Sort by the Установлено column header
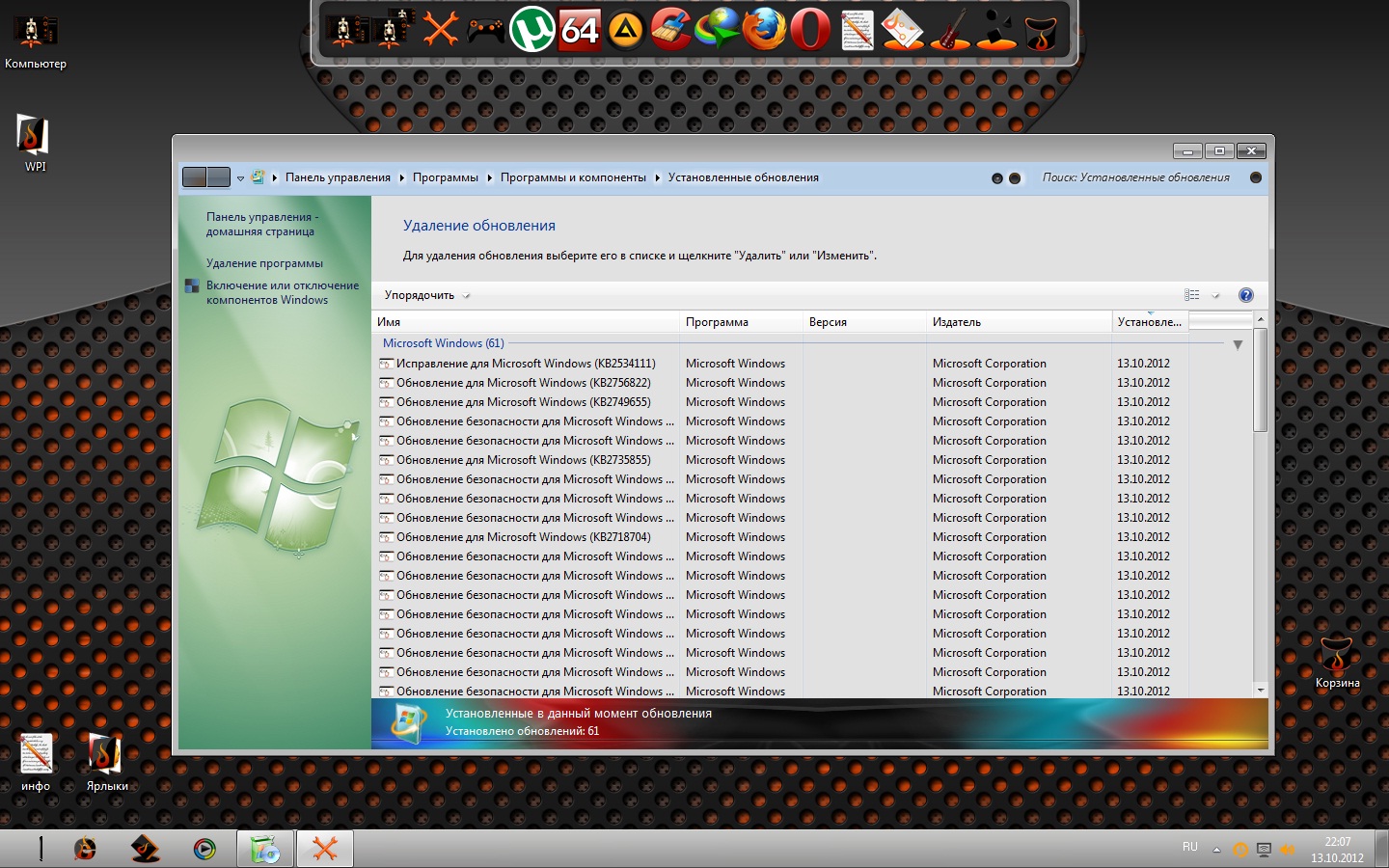The image size is (1389, 868). [1151, 322]
